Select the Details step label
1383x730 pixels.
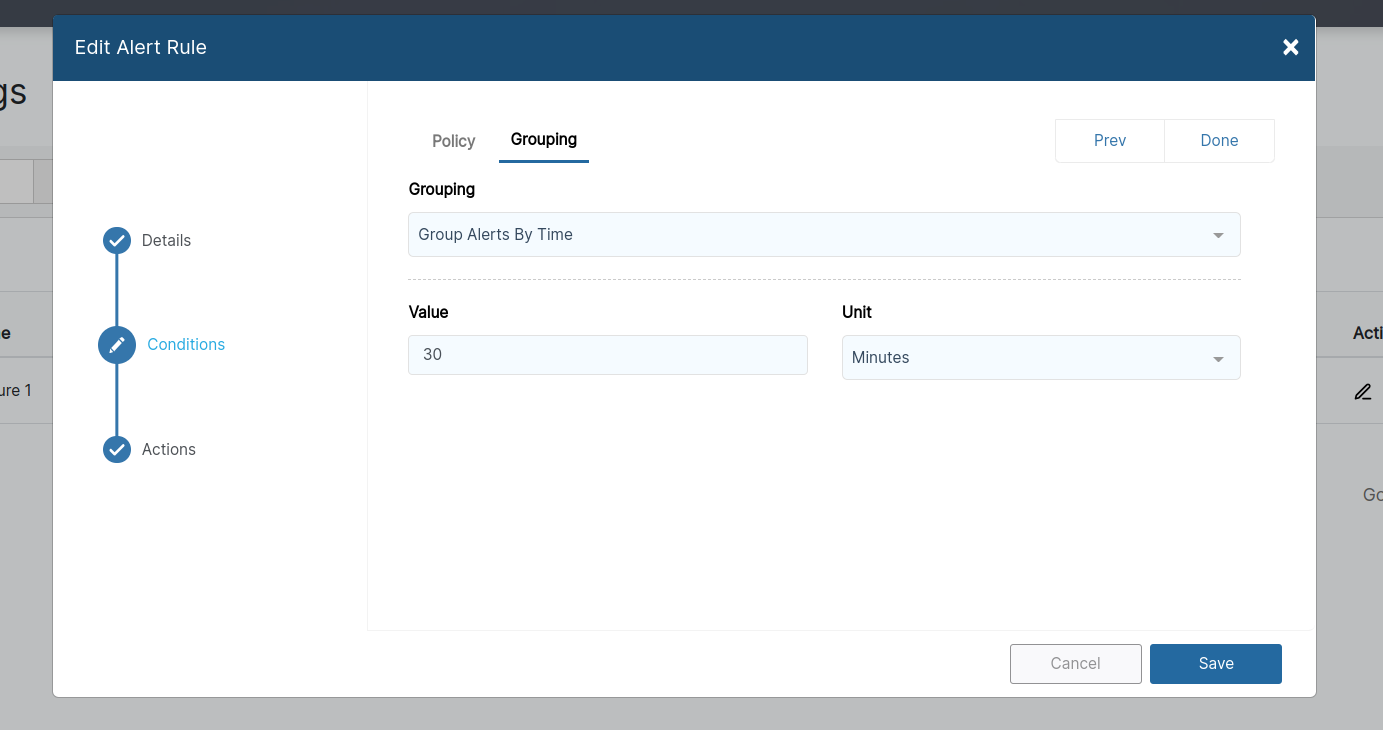pos(166,240)
